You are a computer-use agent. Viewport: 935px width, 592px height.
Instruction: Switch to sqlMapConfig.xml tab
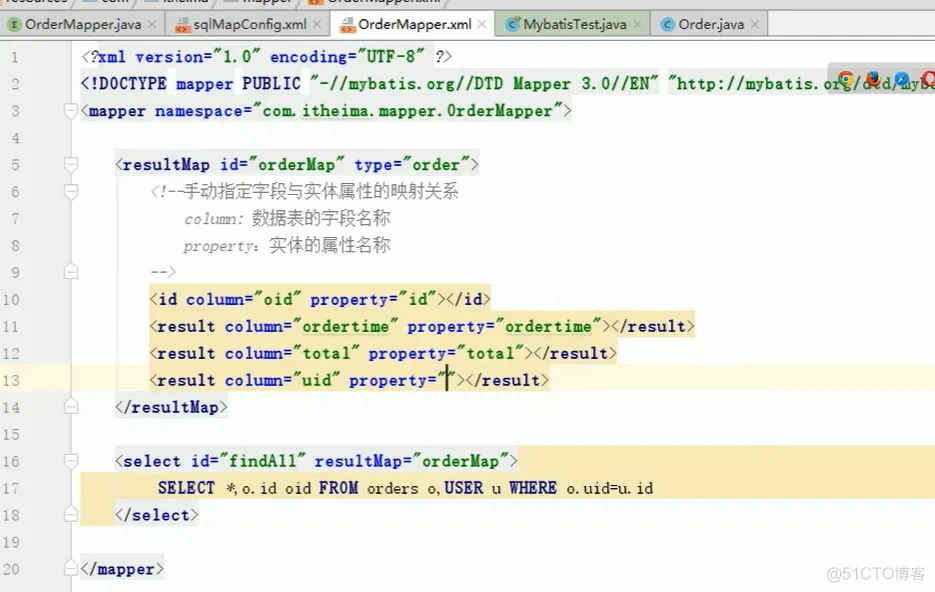coord(249,24)
